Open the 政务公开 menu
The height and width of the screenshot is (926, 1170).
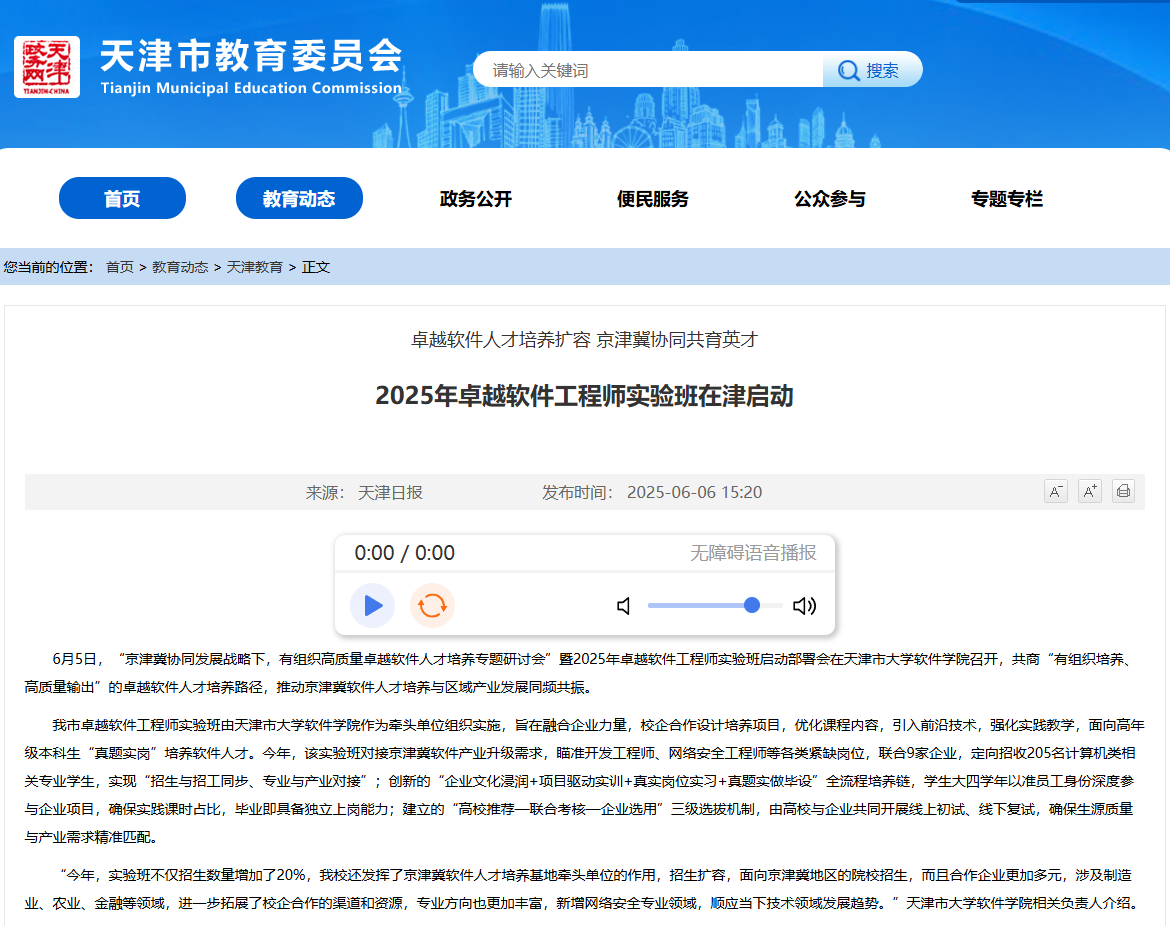point(476,199)
